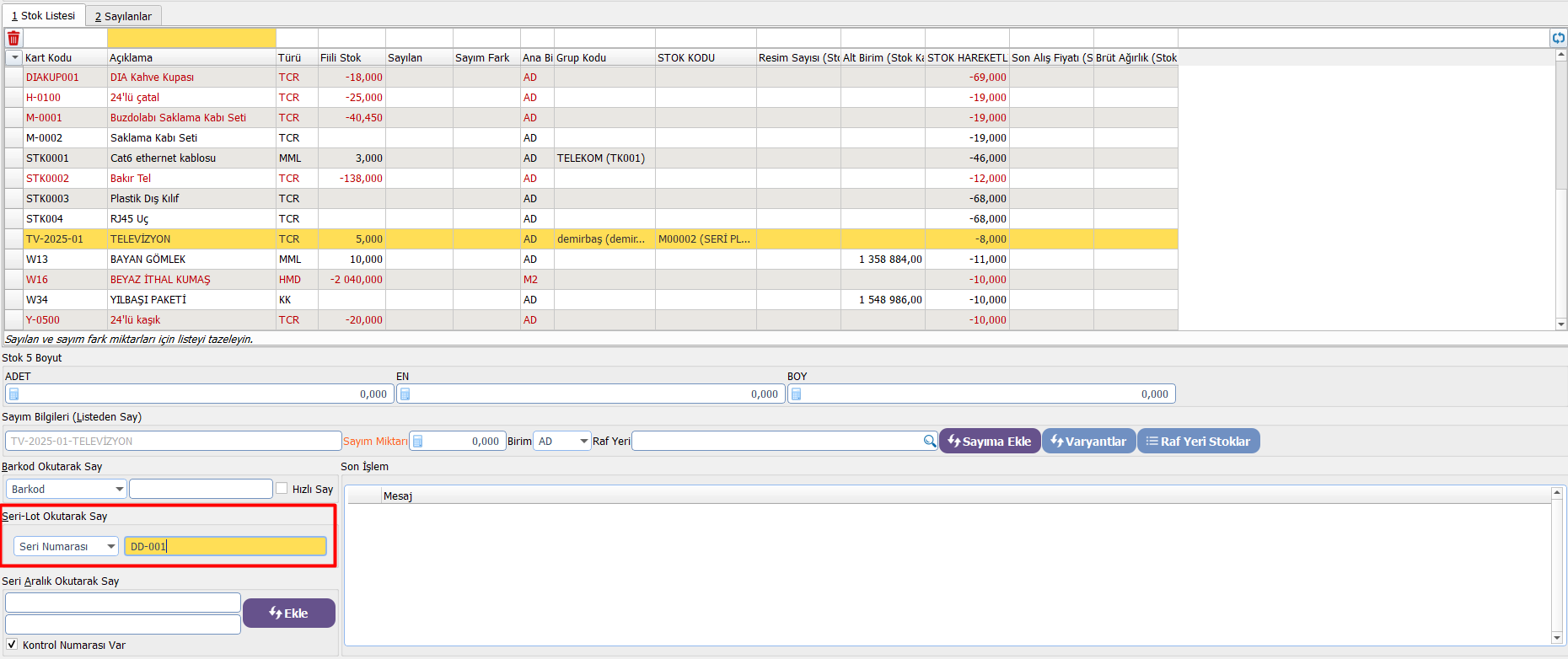Open the Barkod dropdown
This screenshot has width=1568, height=659.
pyautogui.click(x=119, y=489)
